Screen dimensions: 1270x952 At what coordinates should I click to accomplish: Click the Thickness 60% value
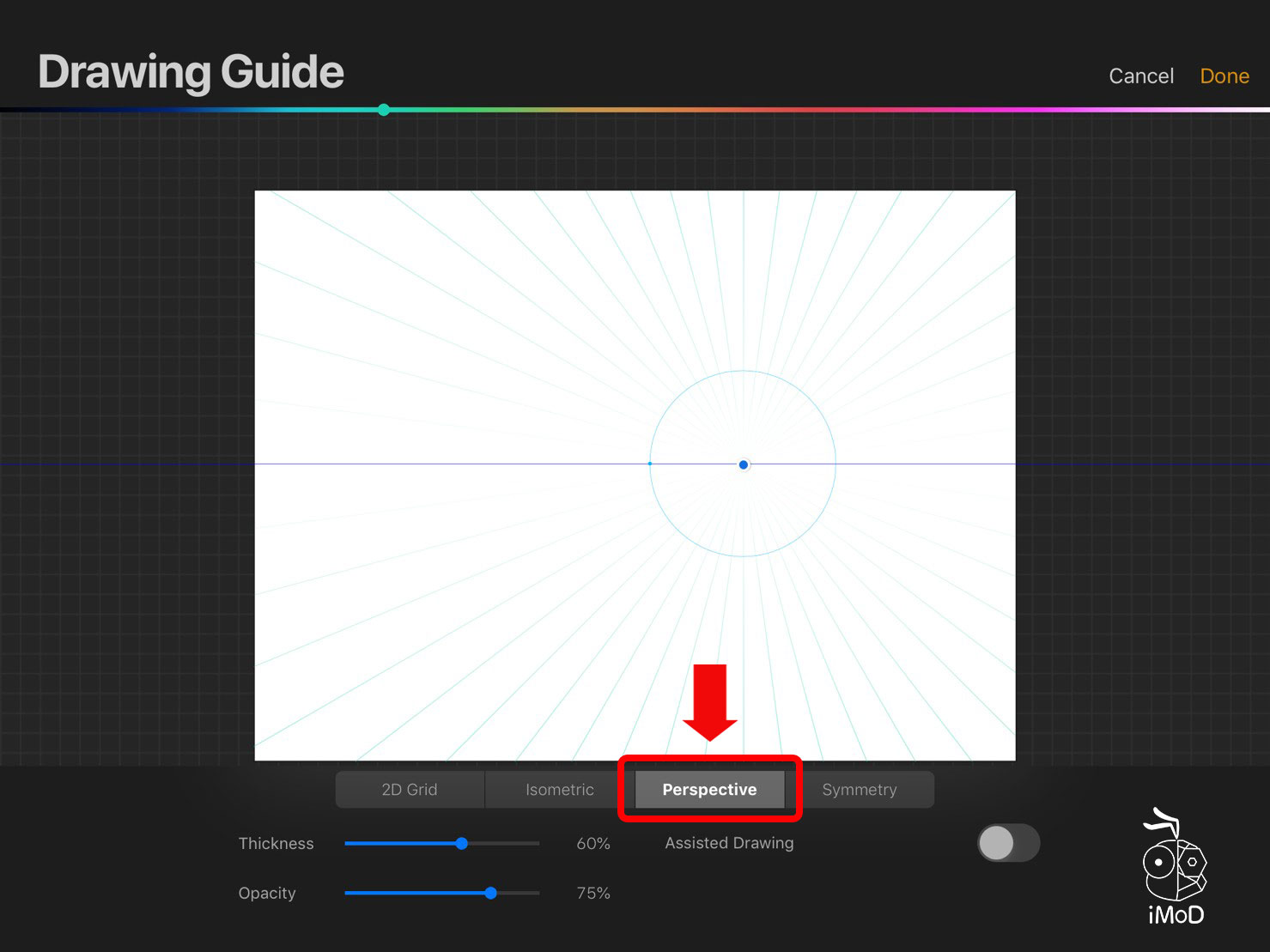593,844
